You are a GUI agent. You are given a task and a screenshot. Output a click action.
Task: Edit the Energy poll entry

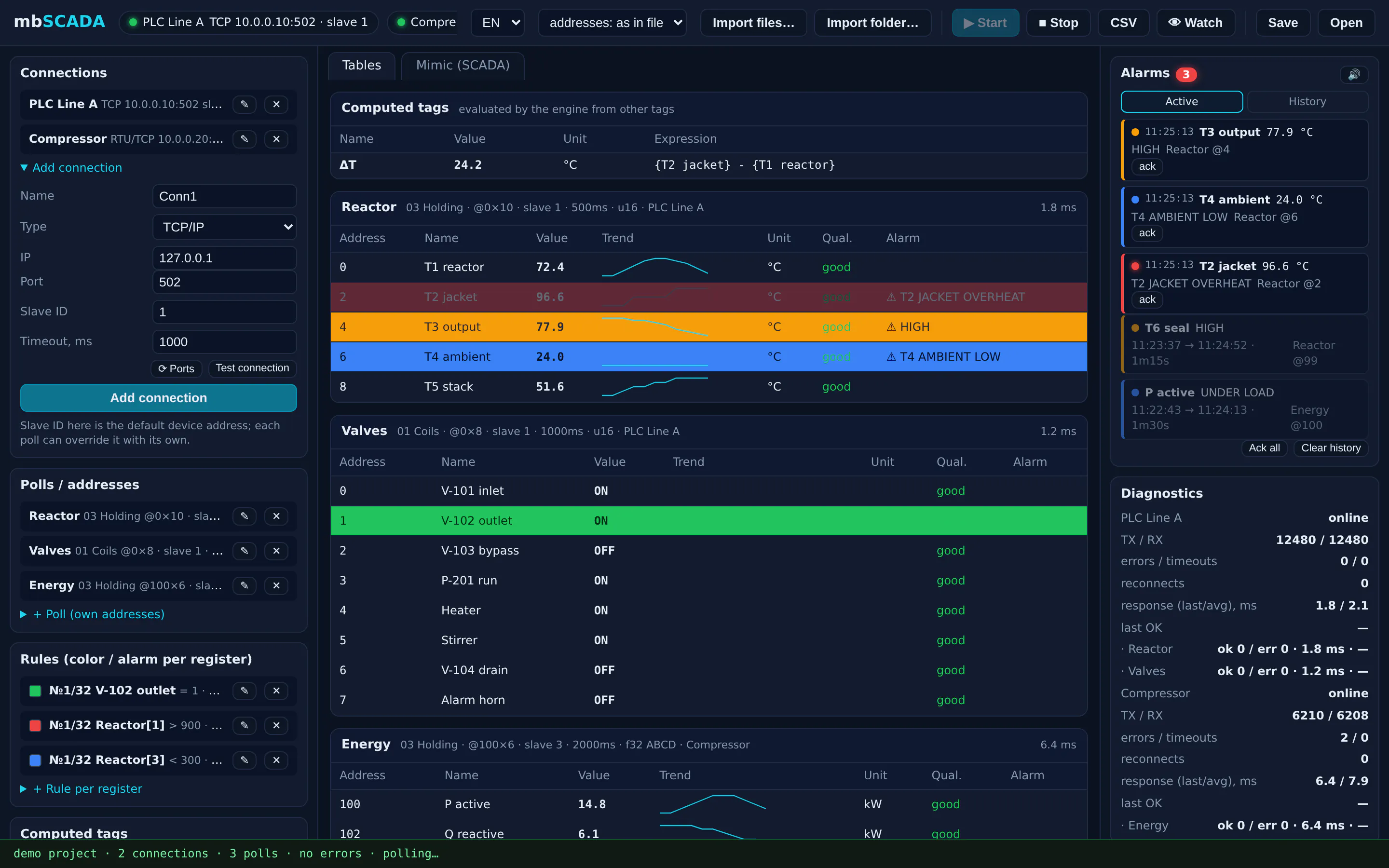(x=245, y=585)
